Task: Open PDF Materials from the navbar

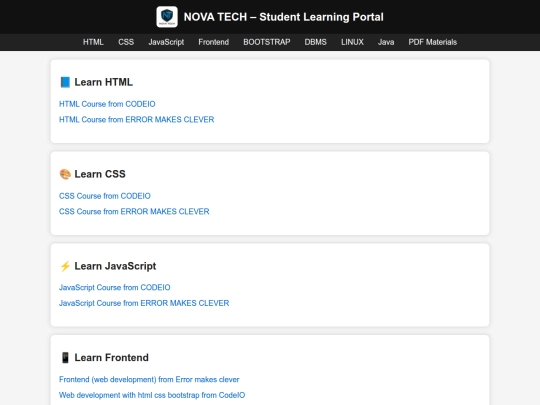Action: [433, 42]
